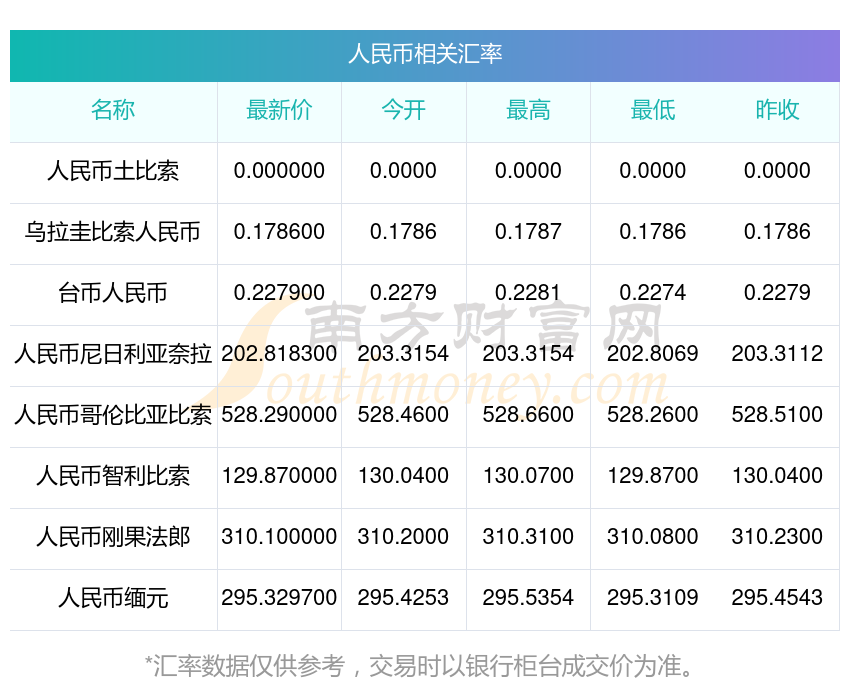850x697 pixels.
Task: Click the table title 人民币相关汇率
Action: pos(425,54)
